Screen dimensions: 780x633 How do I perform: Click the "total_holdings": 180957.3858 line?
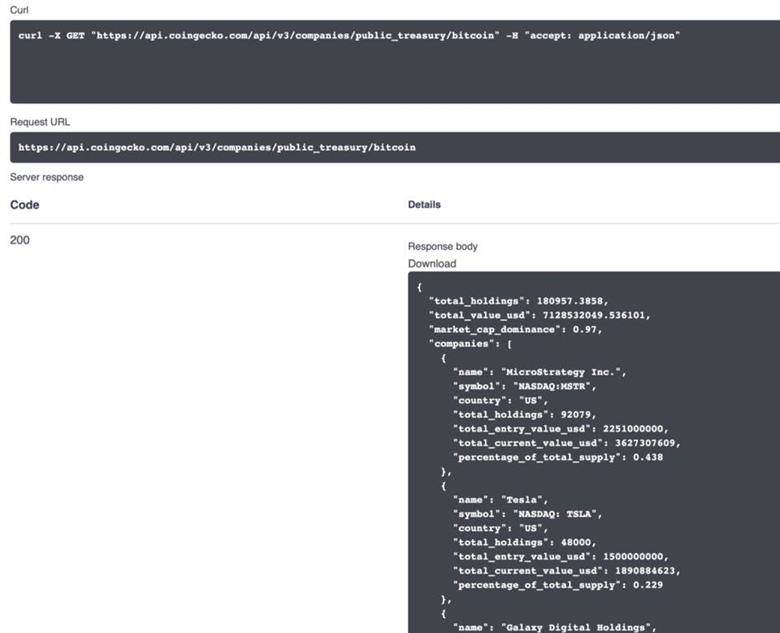518,301
